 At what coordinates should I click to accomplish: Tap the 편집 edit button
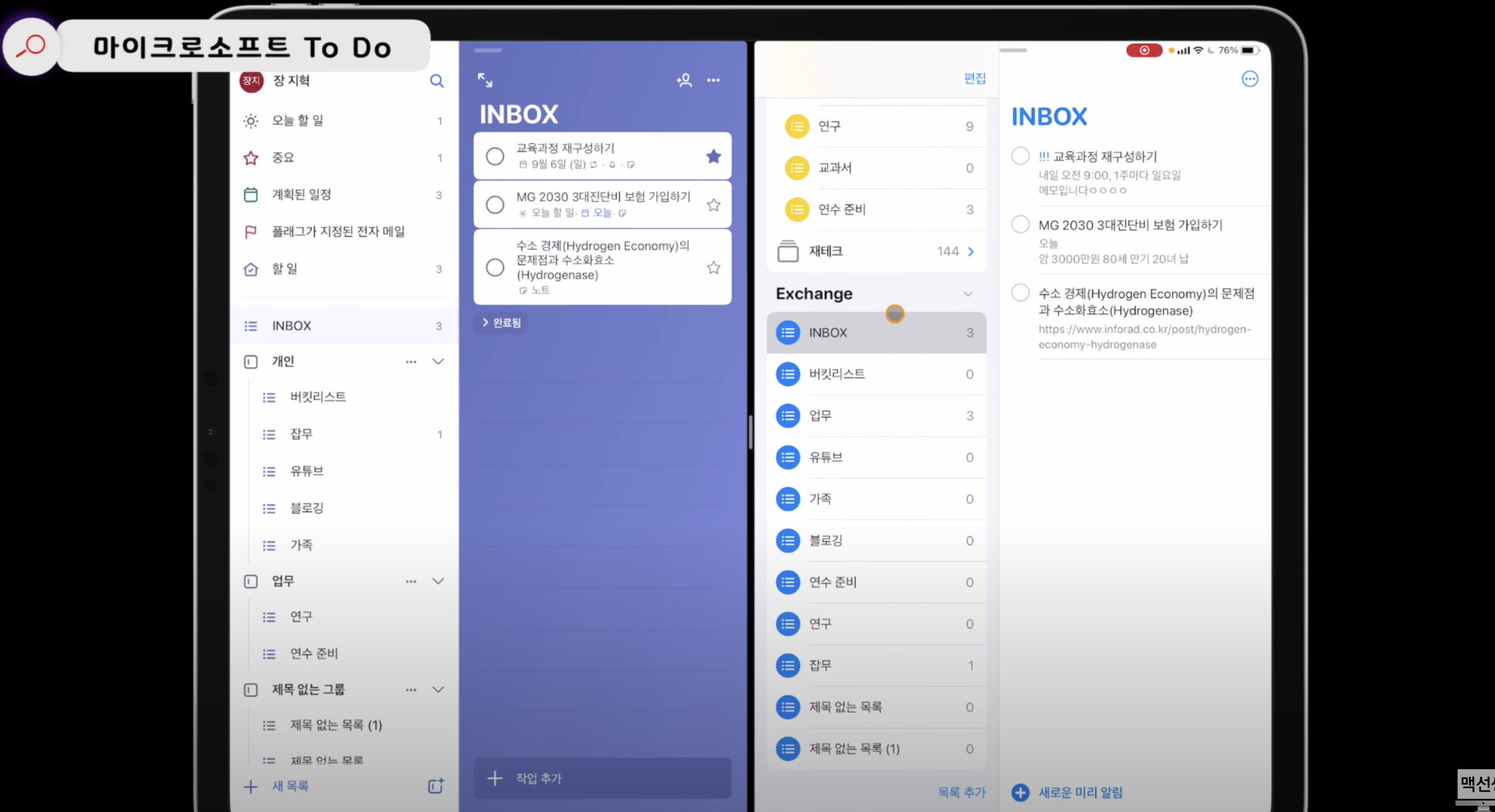[x=974, y=79]
